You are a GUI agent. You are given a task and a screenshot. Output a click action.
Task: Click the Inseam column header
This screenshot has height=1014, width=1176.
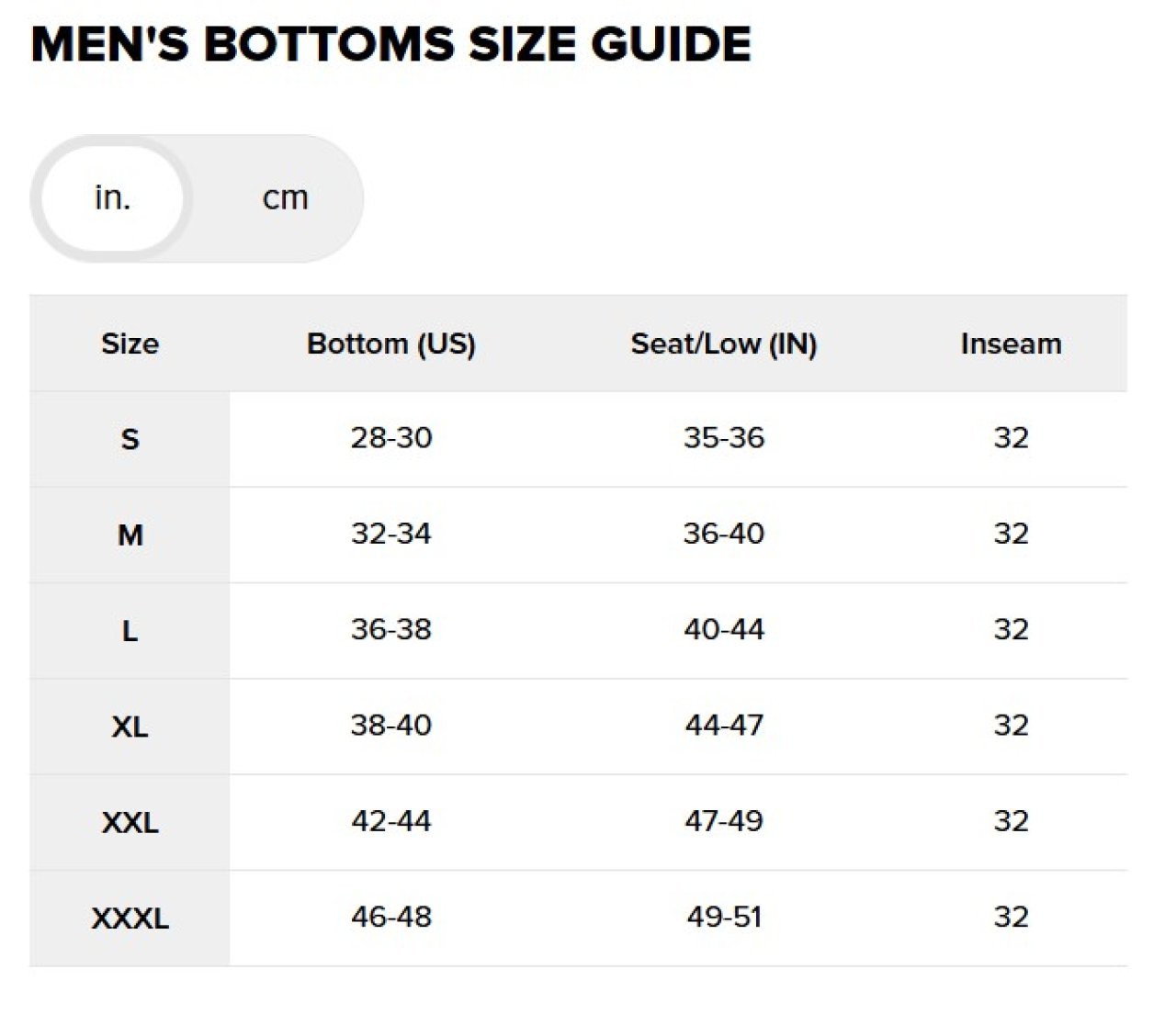pos(1011,344)
